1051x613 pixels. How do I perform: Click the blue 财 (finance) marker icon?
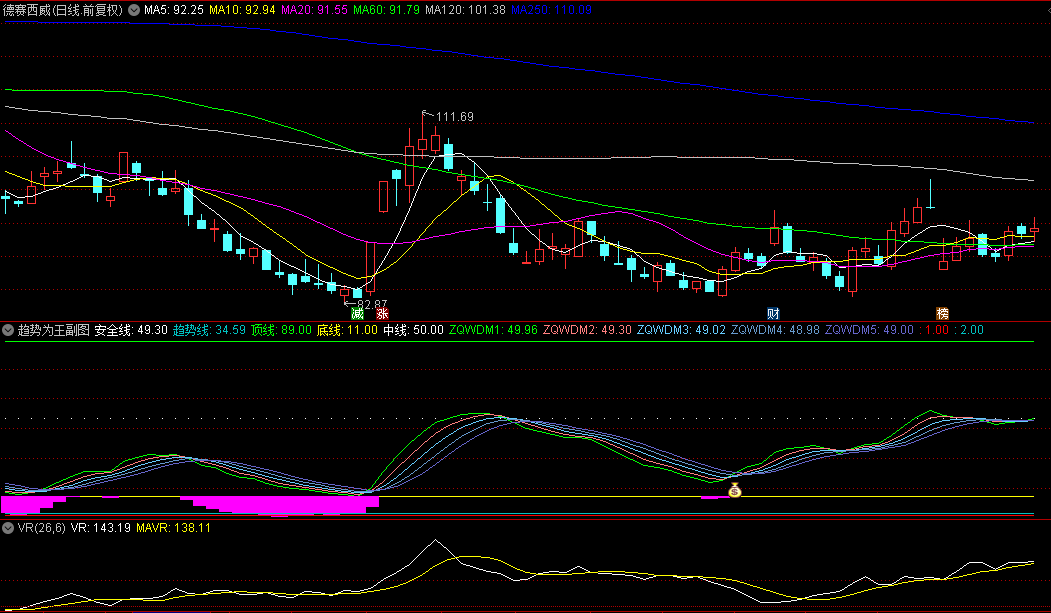(773, 313)
